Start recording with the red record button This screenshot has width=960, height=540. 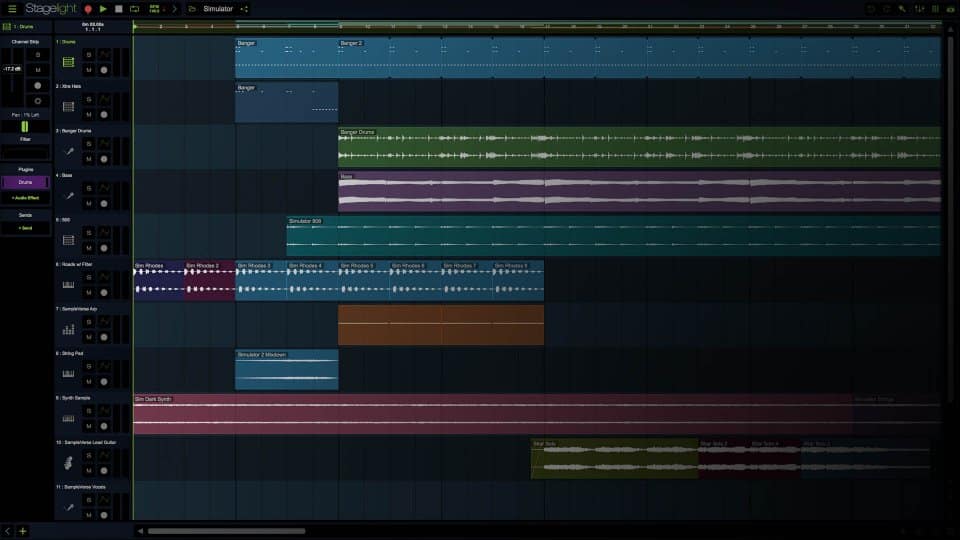88,9
